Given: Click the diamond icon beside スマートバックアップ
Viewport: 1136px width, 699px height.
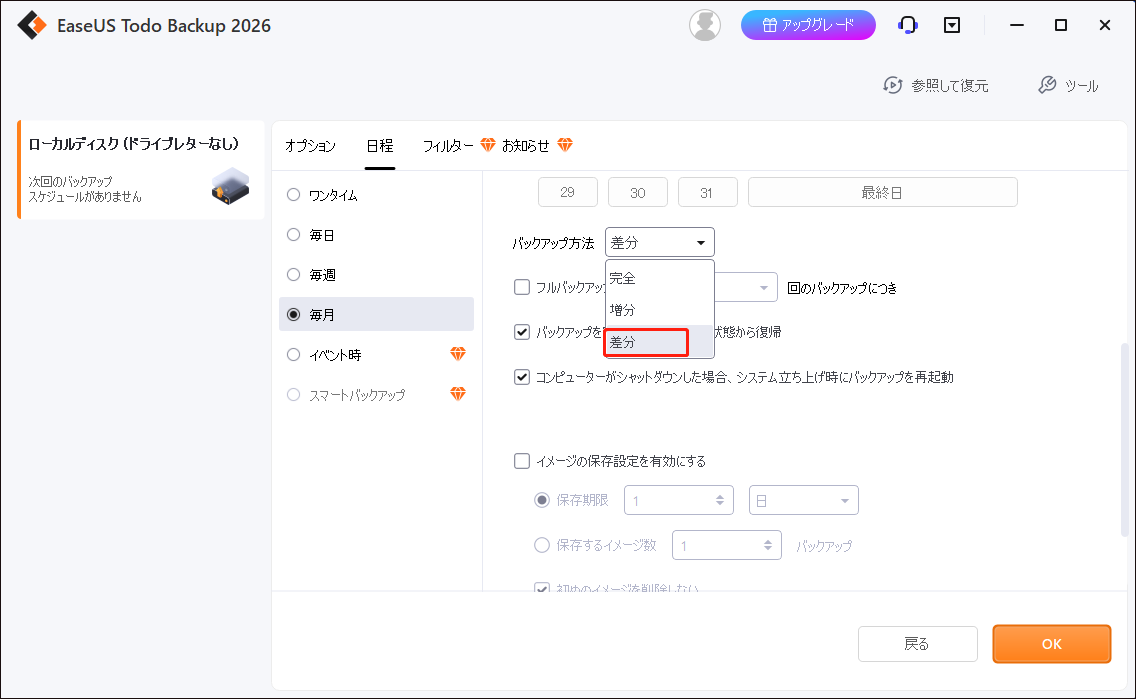Looking at the screenshot, I should pyautogui.click(x=458, y=393).
